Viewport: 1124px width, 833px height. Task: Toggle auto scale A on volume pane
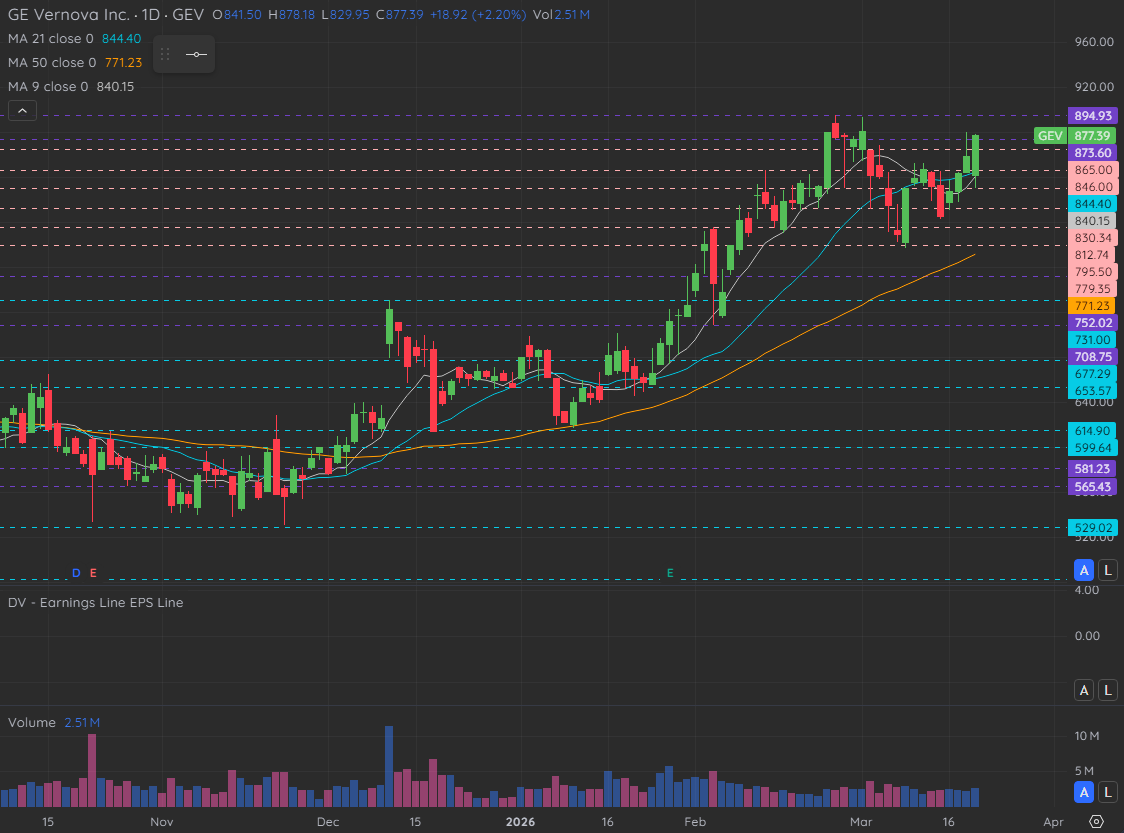click(x=1084, y=792)
